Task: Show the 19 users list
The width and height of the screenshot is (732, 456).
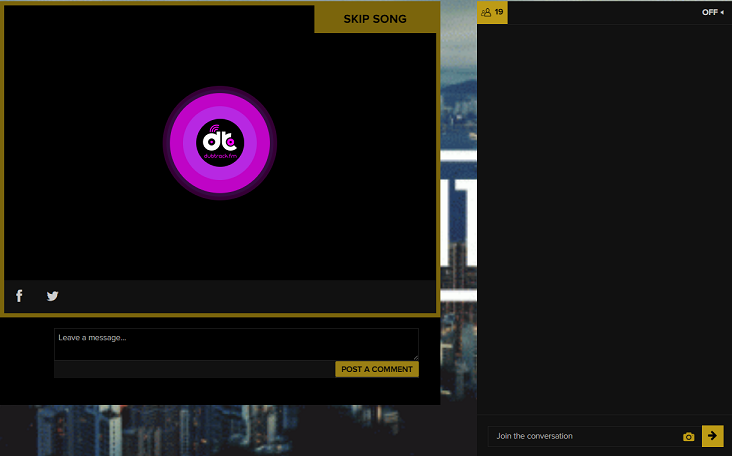Action: (492, 12)
